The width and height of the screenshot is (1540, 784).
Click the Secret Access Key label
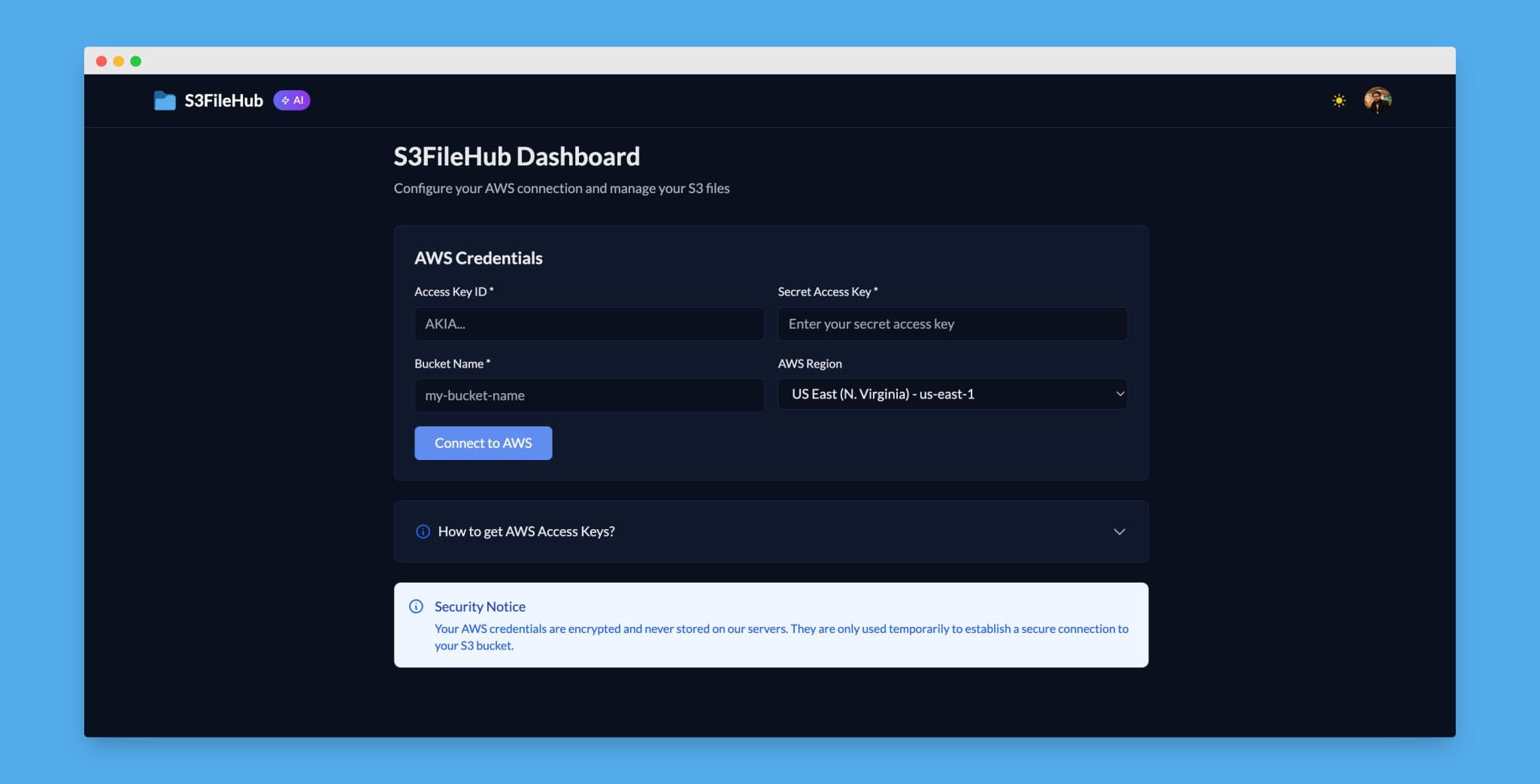point(827,292)
